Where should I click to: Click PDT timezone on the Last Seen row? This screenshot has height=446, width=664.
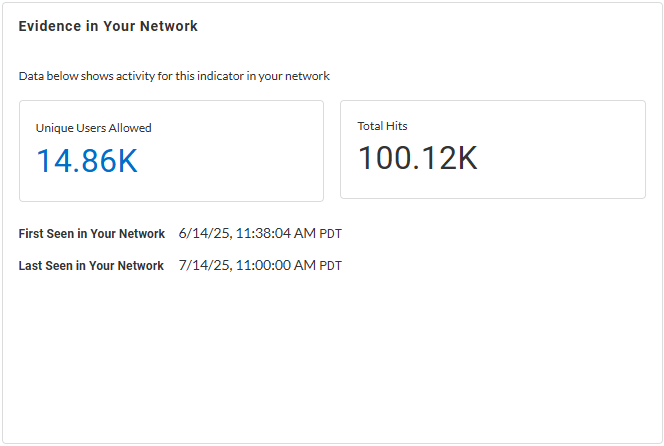(331, 266)
